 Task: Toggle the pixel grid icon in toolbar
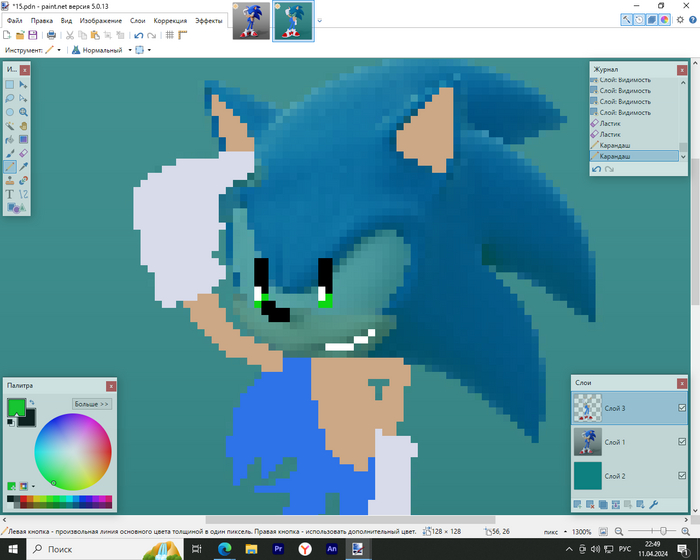tap(169, 35)
